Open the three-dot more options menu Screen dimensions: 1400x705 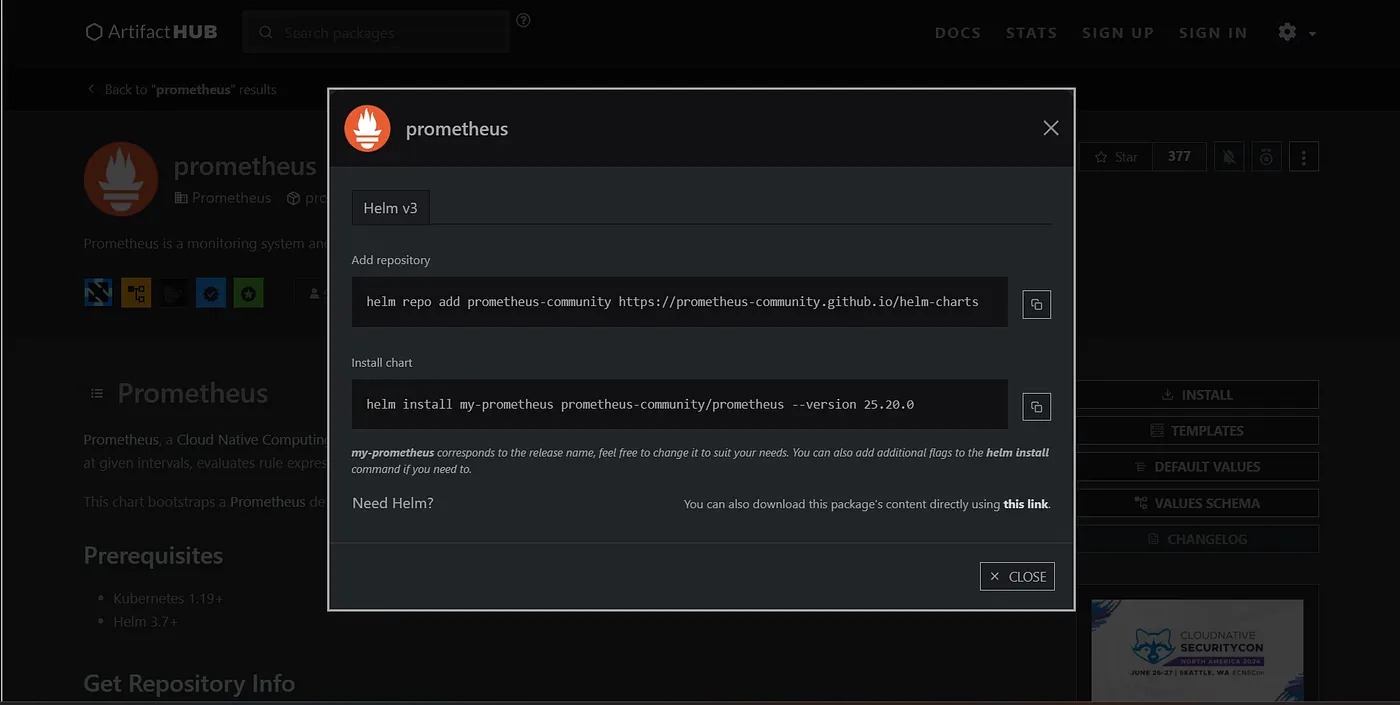point(1304,157)
